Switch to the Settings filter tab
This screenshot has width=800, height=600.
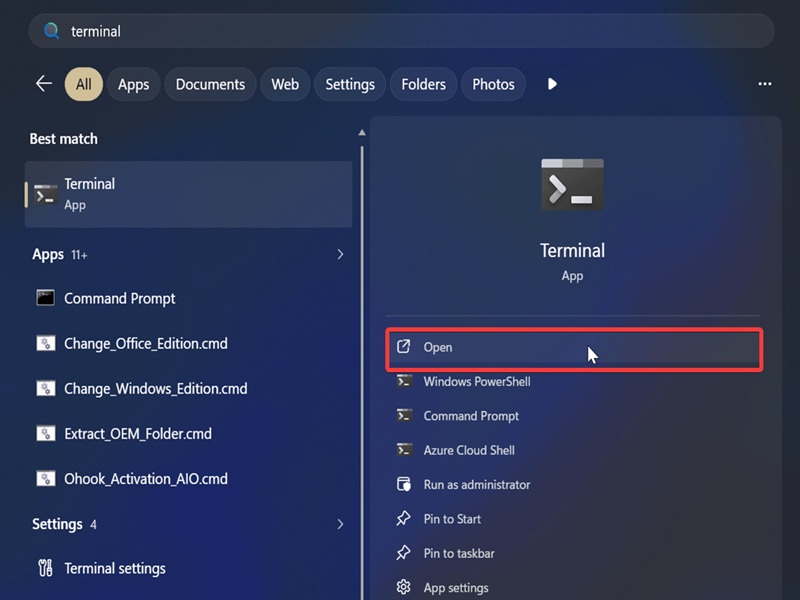pos(350,84)
